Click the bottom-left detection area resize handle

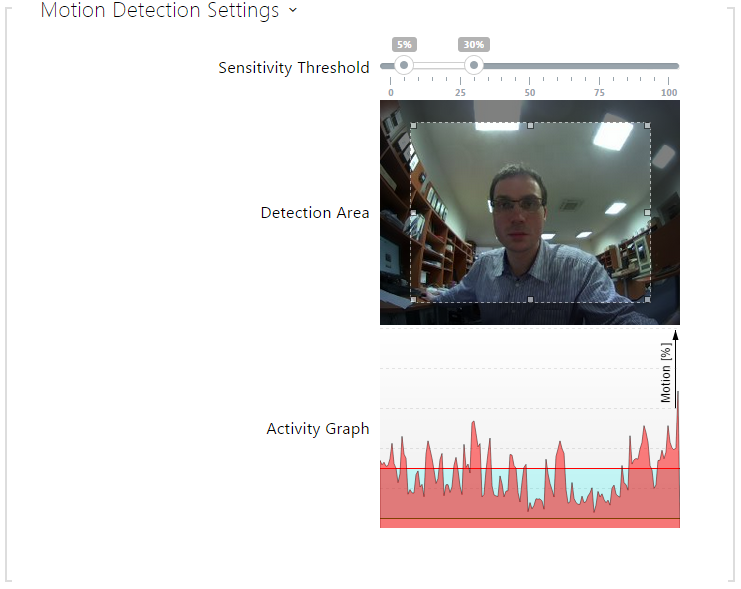click(x=414, y=300)
